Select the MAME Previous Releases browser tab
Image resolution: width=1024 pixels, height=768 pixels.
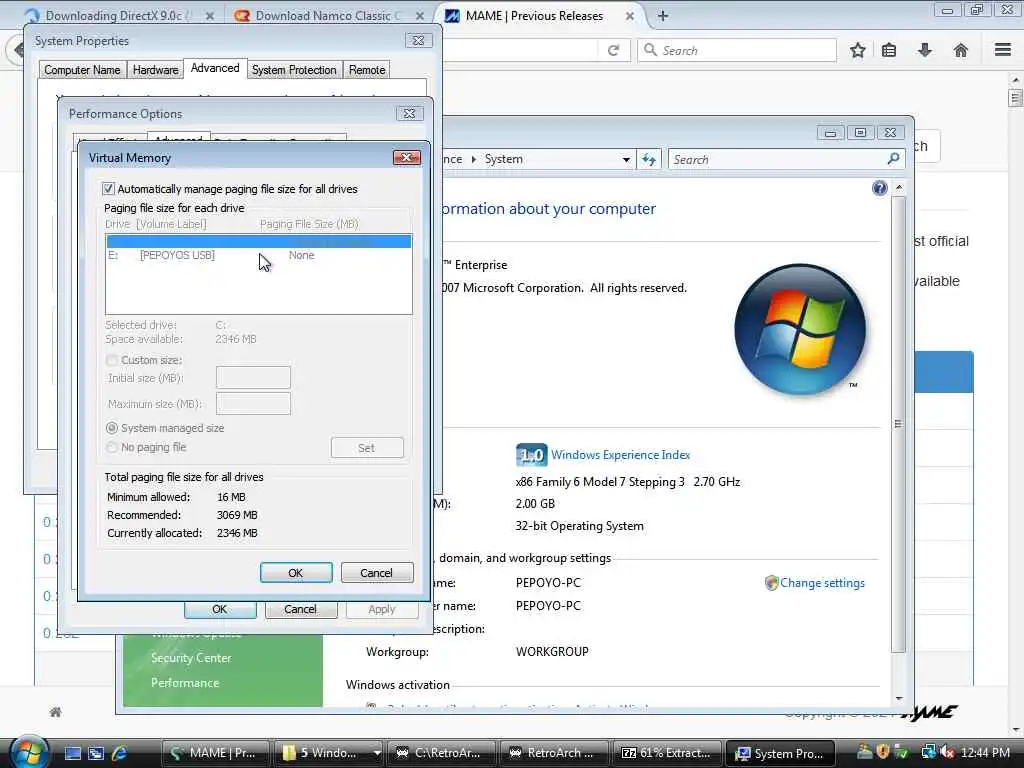[x=534, y=16]
